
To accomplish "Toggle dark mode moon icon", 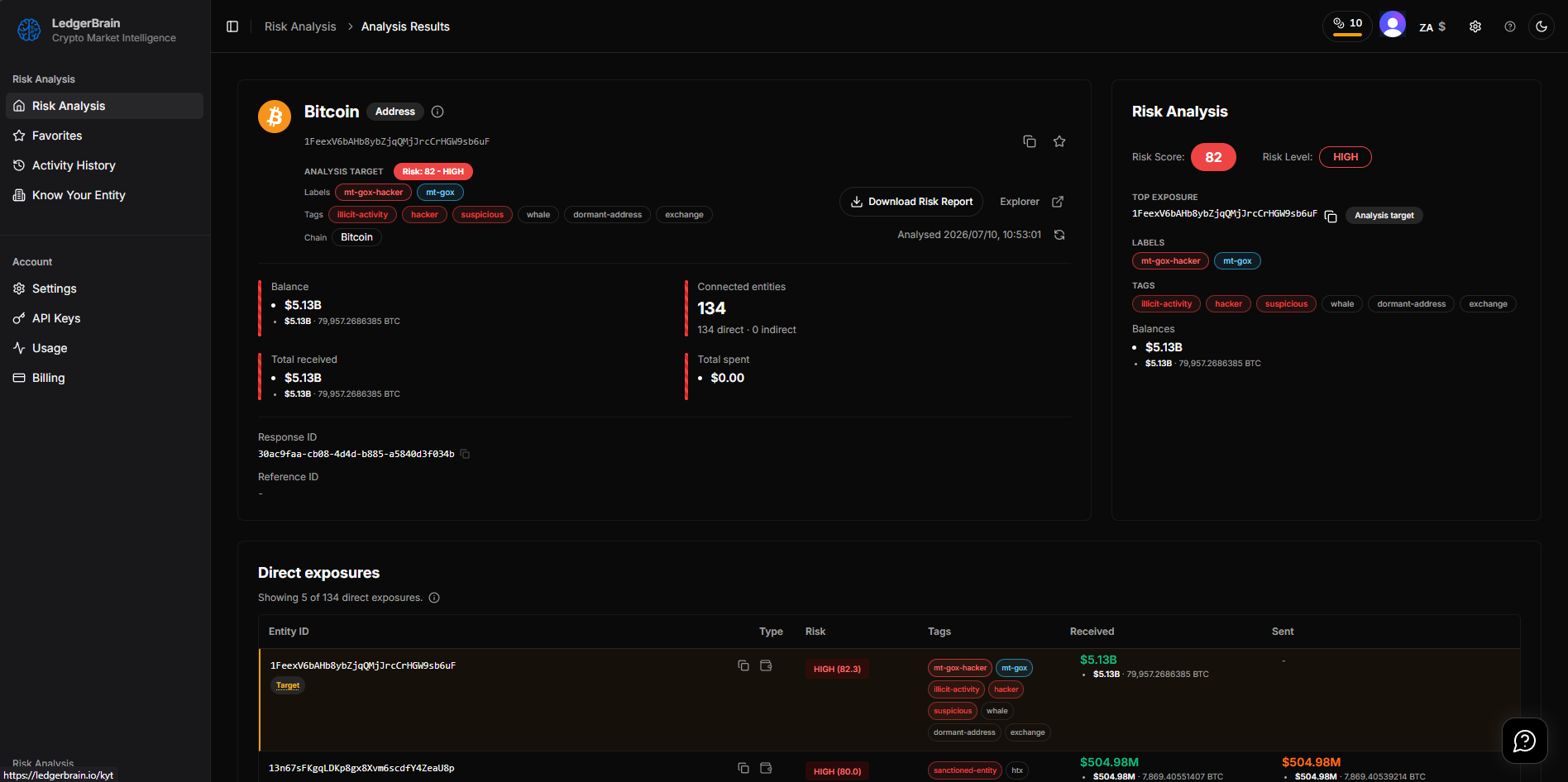I will [1542, 26].
